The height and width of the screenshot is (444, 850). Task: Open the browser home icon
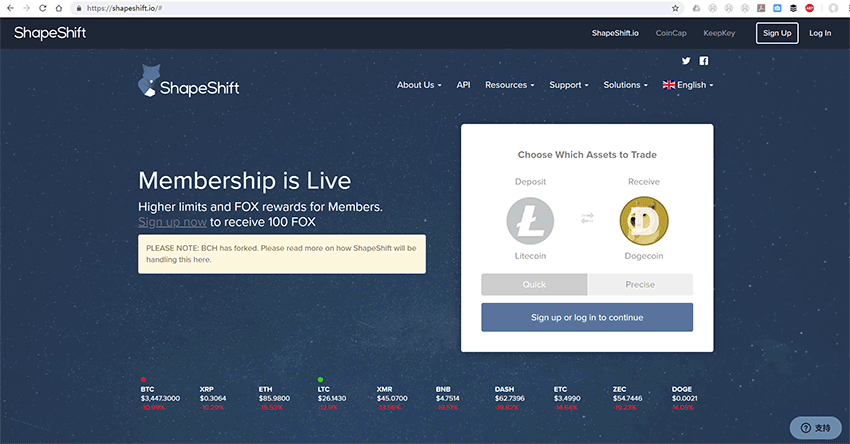tap(59, 8)
